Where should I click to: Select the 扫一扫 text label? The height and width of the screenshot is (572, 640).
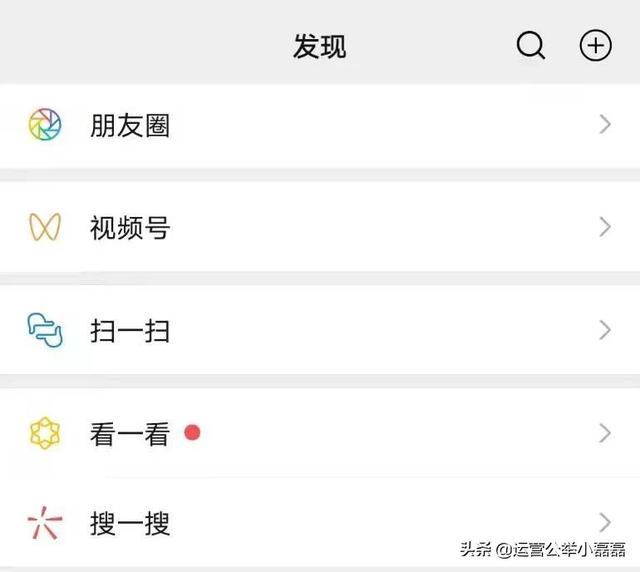tap(130, 331)
